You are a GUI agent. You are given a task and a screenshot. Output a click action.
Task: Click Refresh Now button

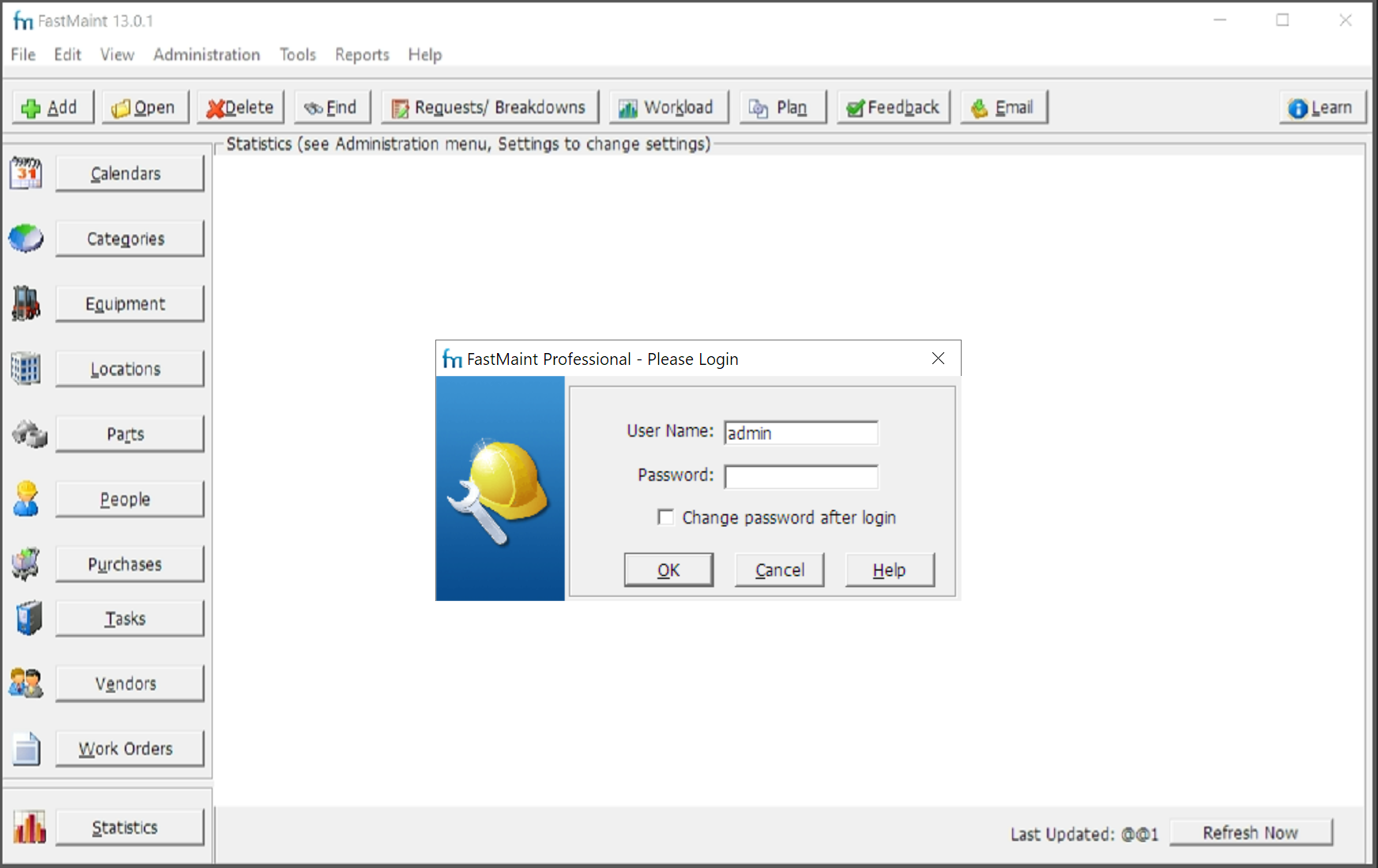(1251, 832)
